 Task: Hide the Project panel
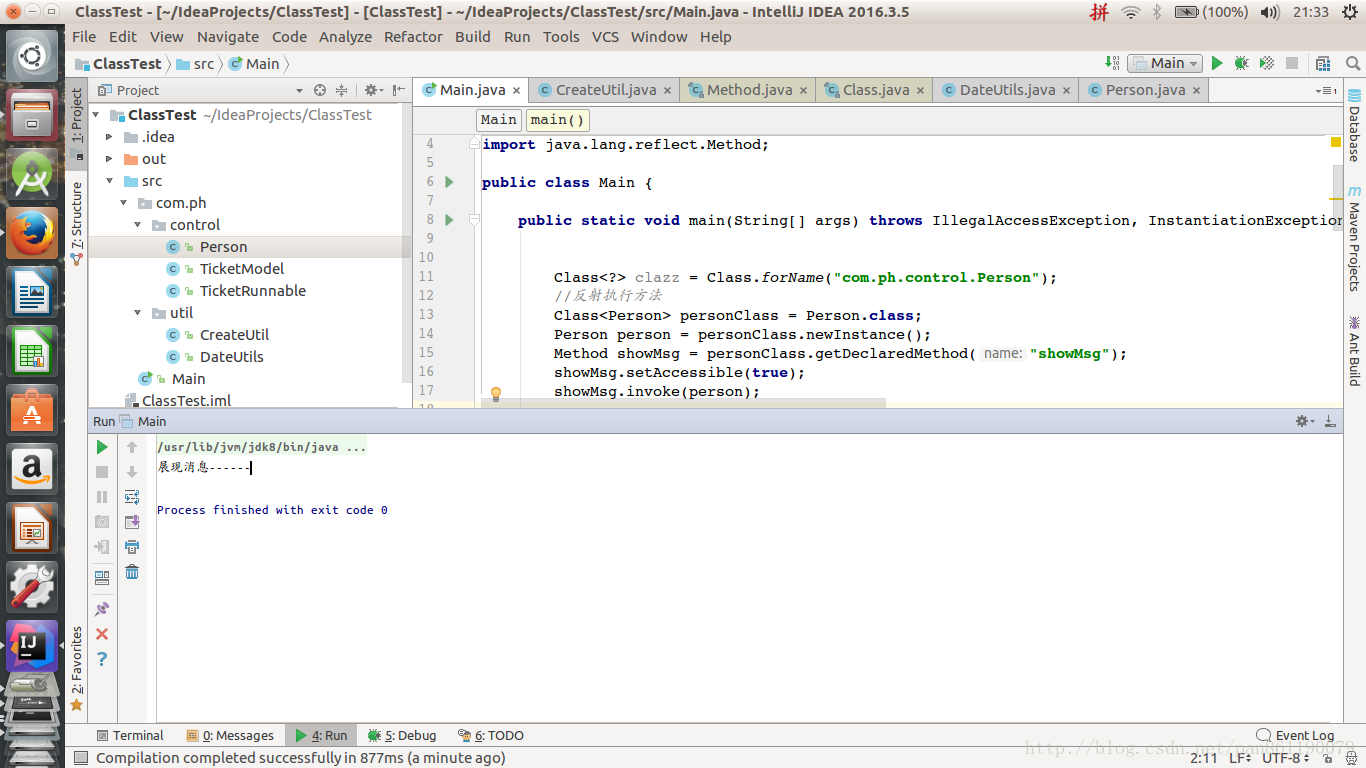point(397,90)
